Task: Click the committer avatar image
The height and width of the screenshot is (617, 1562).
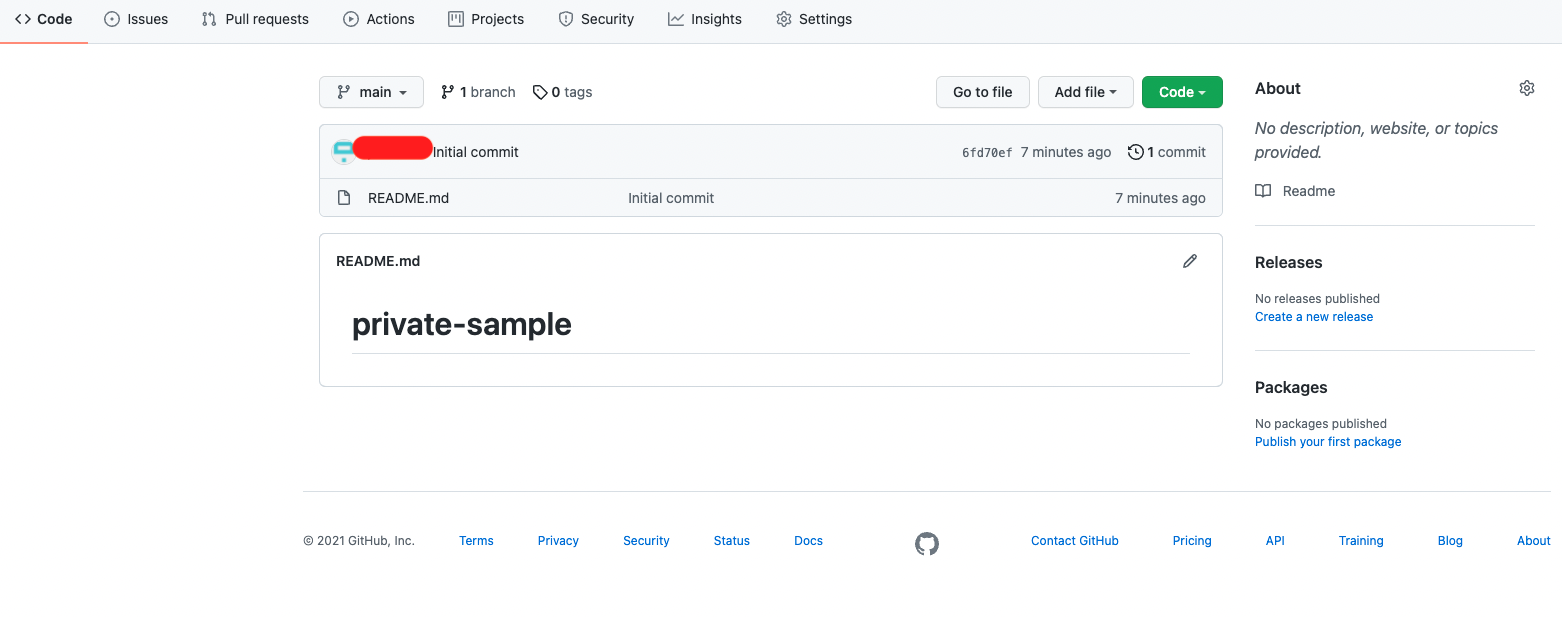Action: (x=343, y=152)
